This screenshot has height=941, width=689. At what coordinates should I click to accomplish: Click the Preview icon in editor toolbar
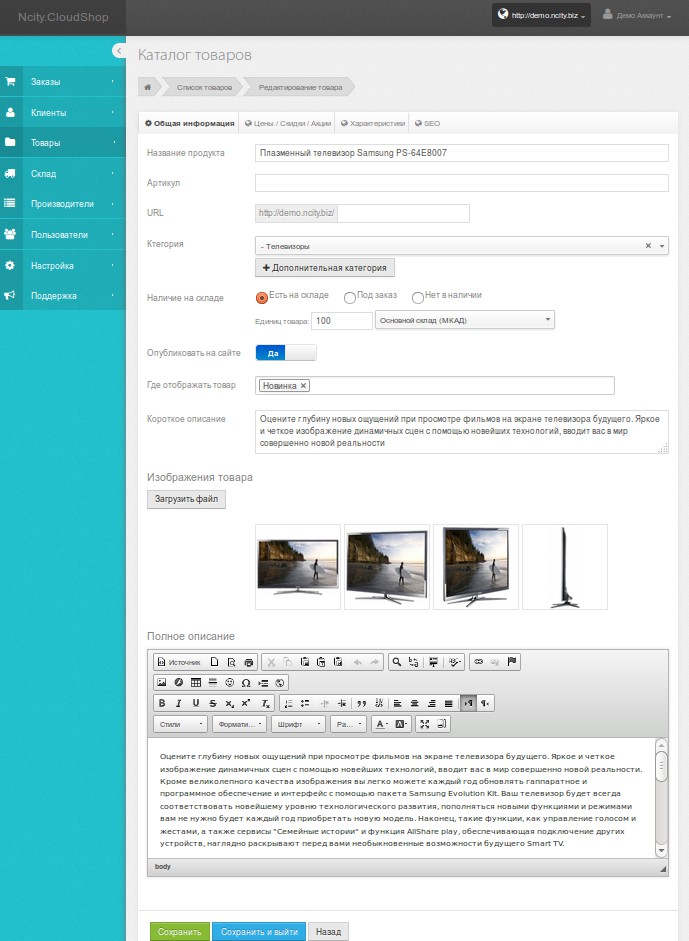point(231,662)
